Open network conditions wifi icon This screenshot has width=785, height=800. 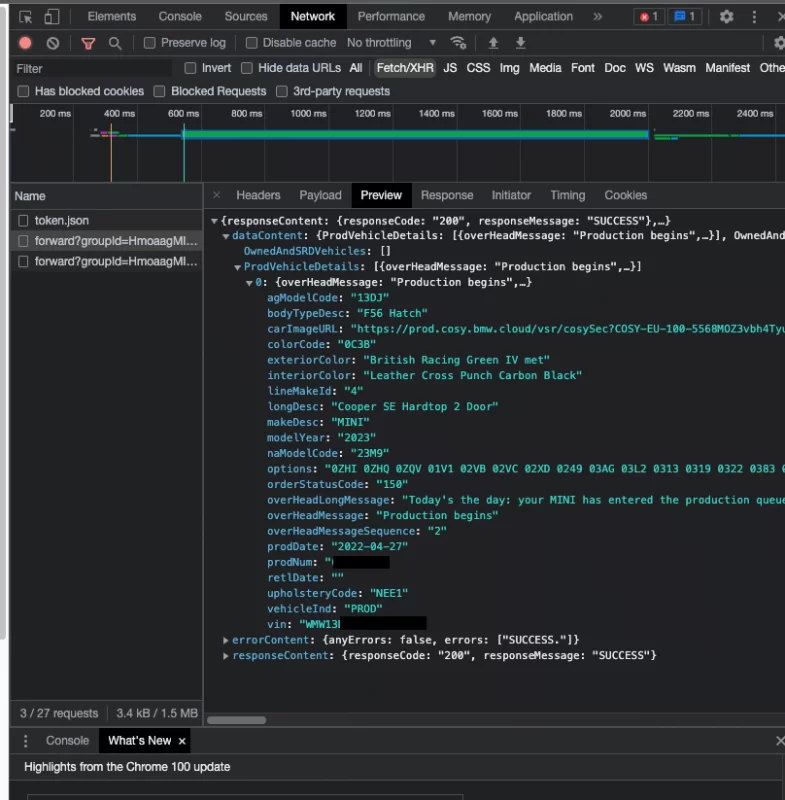click(x=458, y=43)
